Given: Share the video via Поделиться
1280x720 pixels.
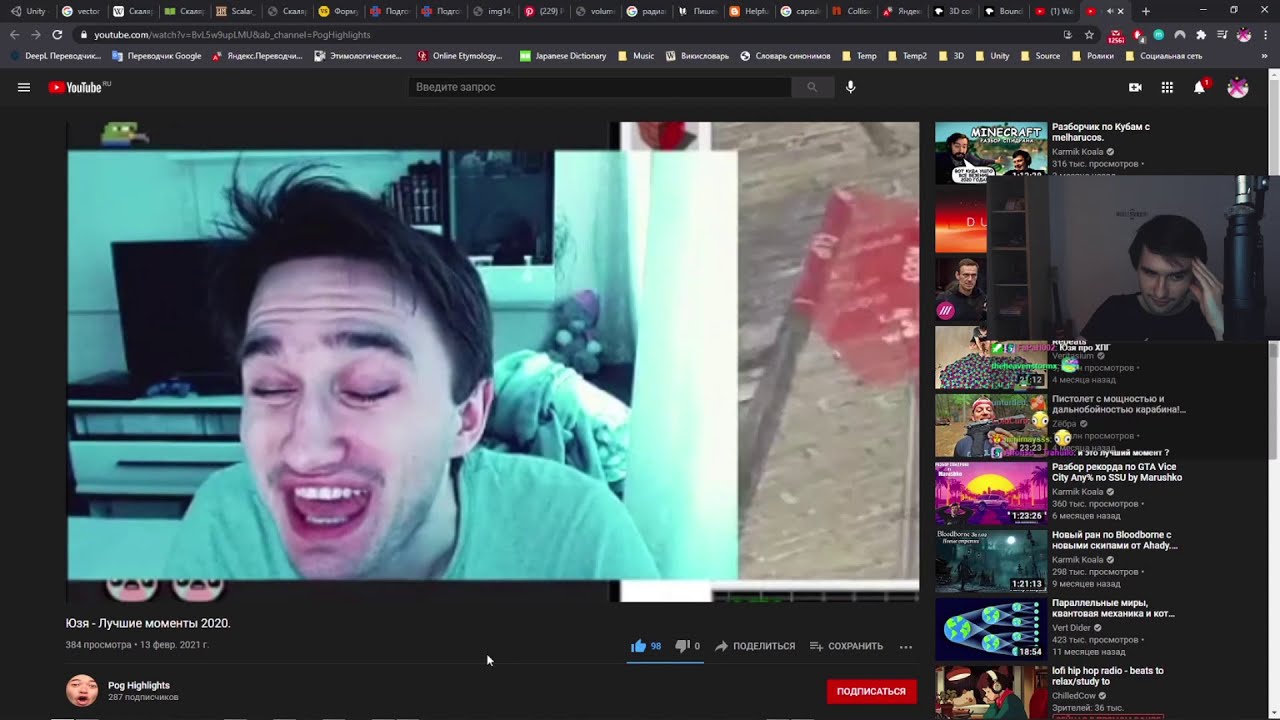Looking at the screenshot, I should pos(755,646).
